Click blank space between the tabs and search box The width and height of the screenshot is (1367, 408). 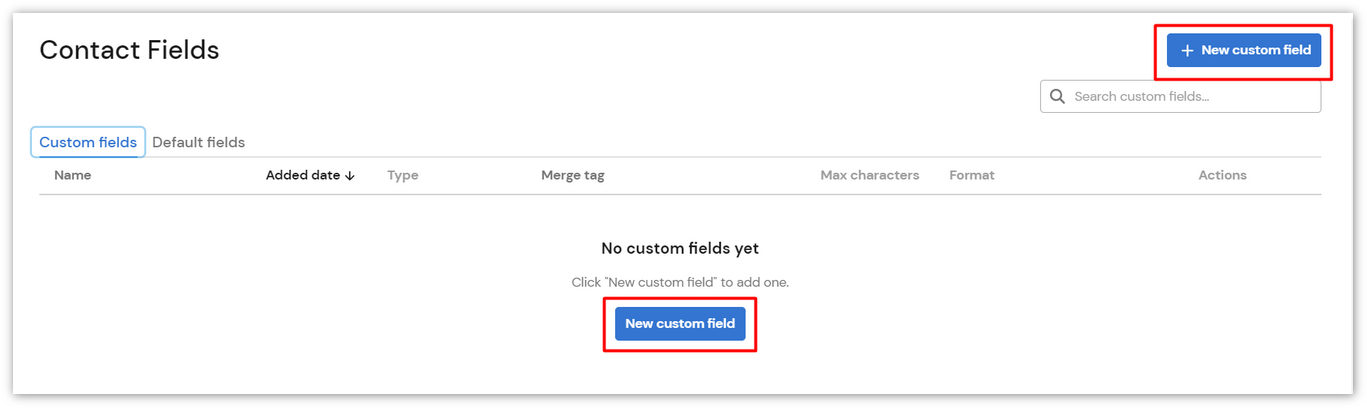640,120
